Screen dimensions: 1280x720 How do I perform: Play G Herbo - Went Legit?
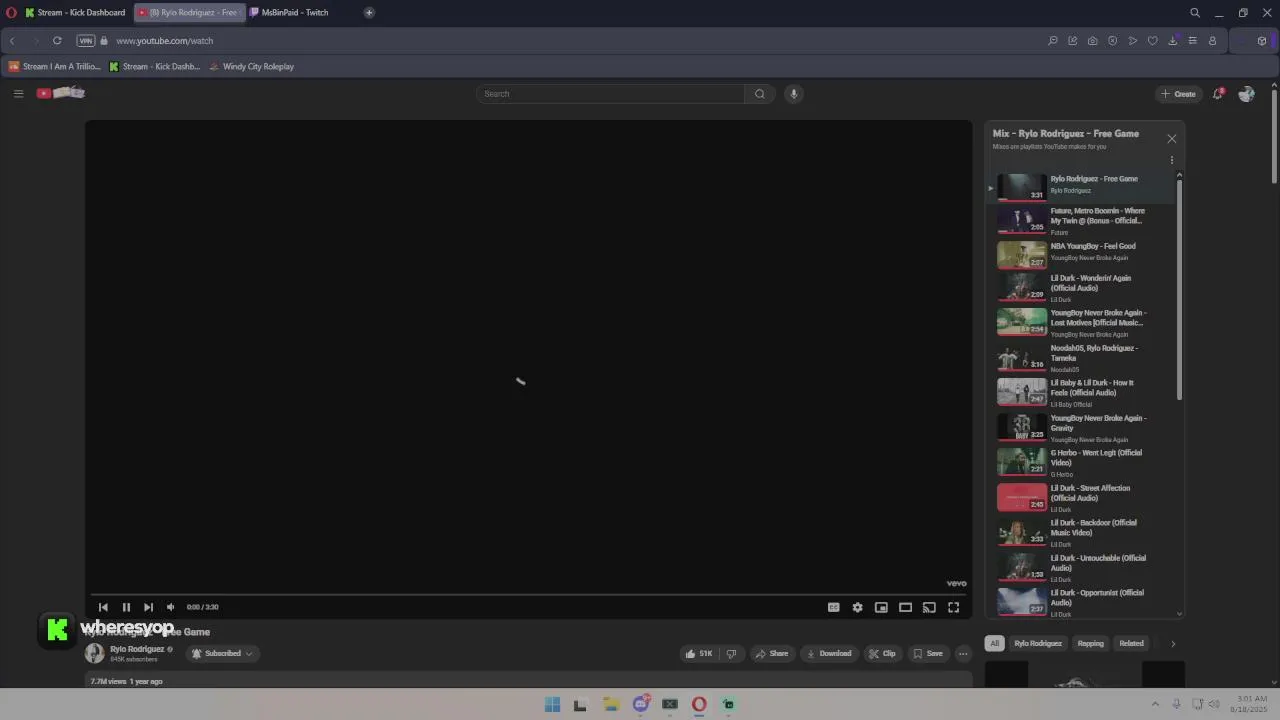click(x=1080, y=463)
